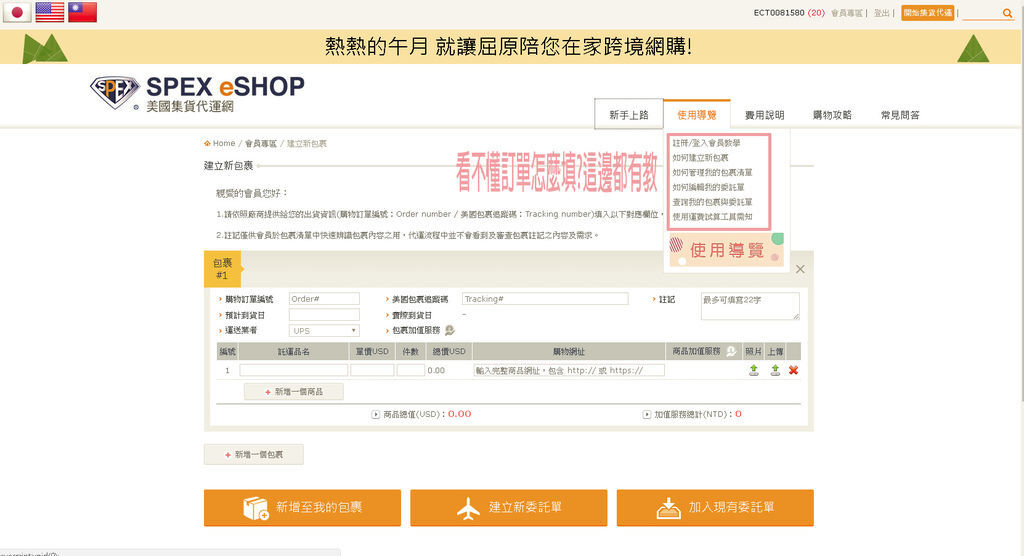Open the SPEX eSHOP logo homepage
This screenshot has width=1024, height=556.
pos(197,93)
